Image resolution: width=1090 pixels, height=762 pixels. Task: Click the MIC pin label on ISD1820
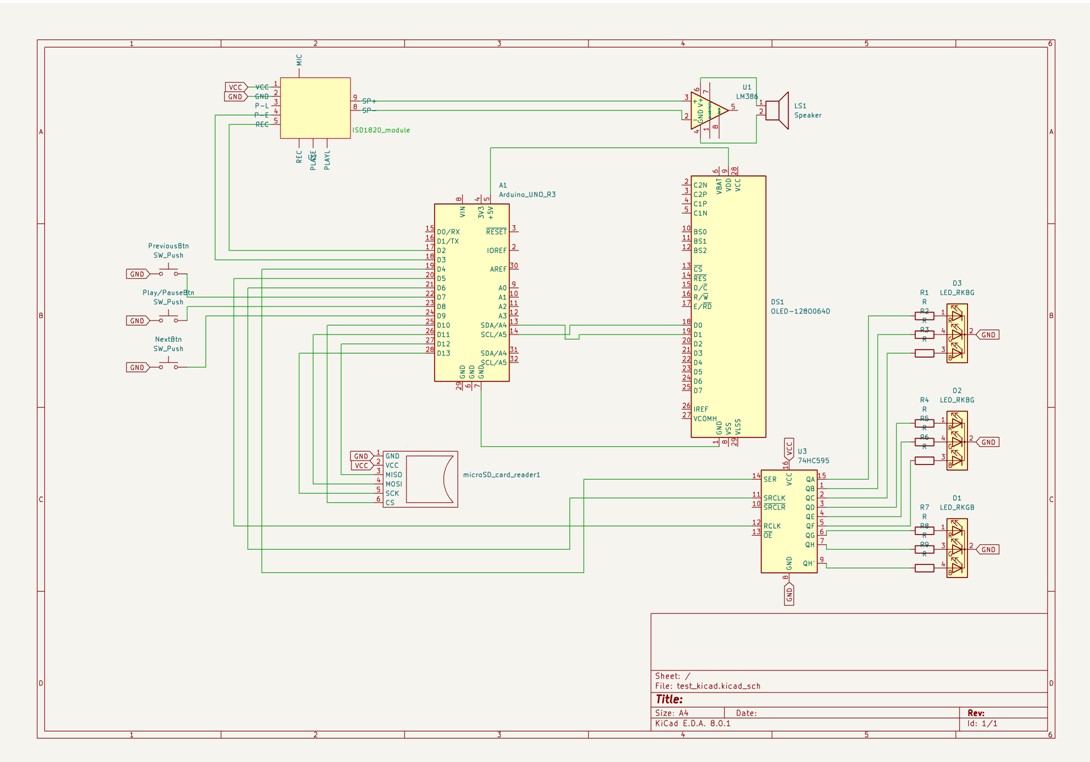pos(300,60)
